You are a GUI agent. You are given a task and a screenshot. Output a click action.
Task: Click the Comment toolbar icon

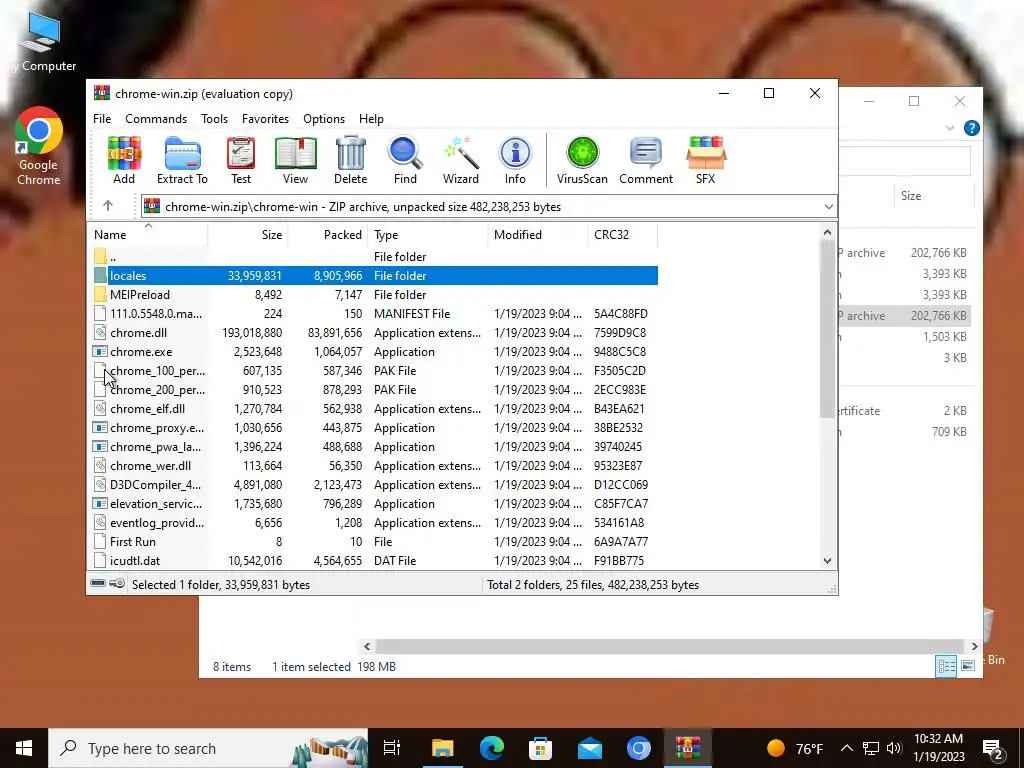tap(646, 160)
